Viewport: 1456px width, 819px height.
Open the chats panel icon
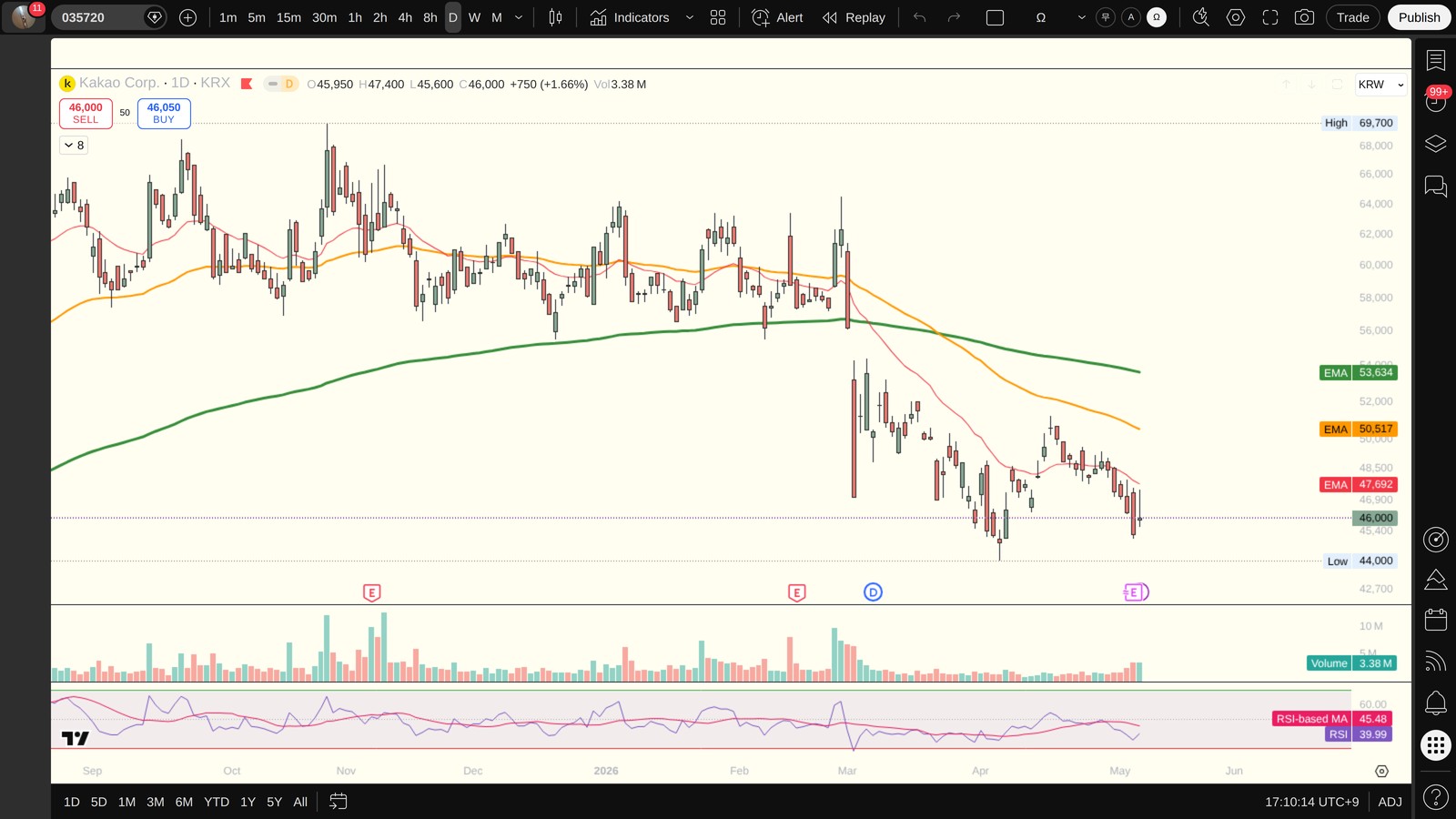[1435, 187]
